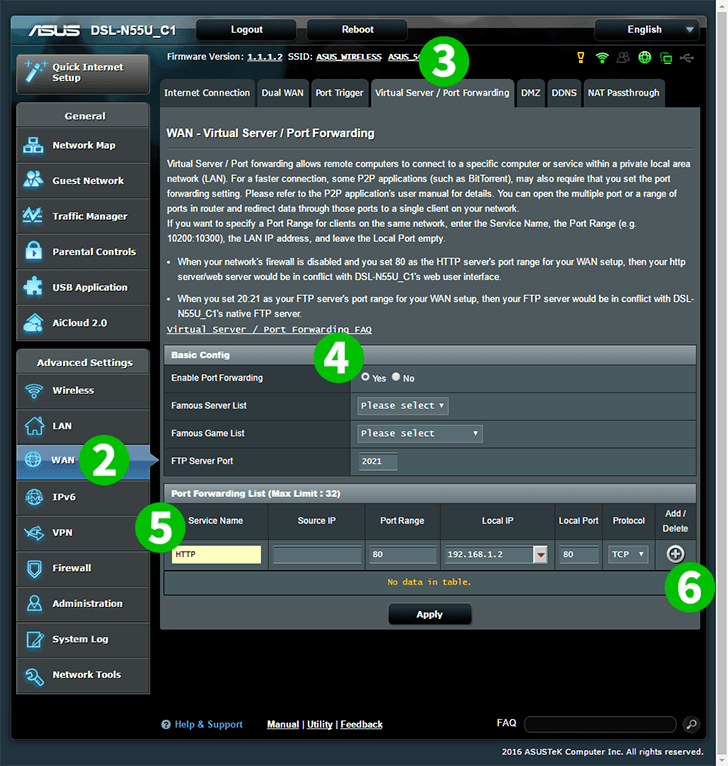Image resolution: width=728 pixels, height=766 pixels.
Task: Open System Log page
Action: click(83, 639)
